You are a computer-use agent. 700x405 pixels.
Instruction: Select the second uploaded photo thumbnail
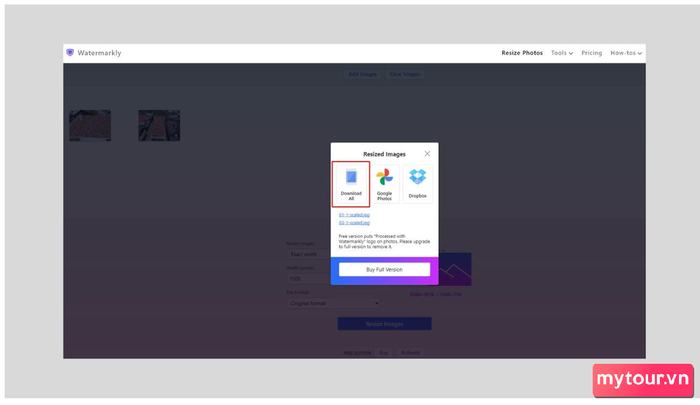(159, 125)
